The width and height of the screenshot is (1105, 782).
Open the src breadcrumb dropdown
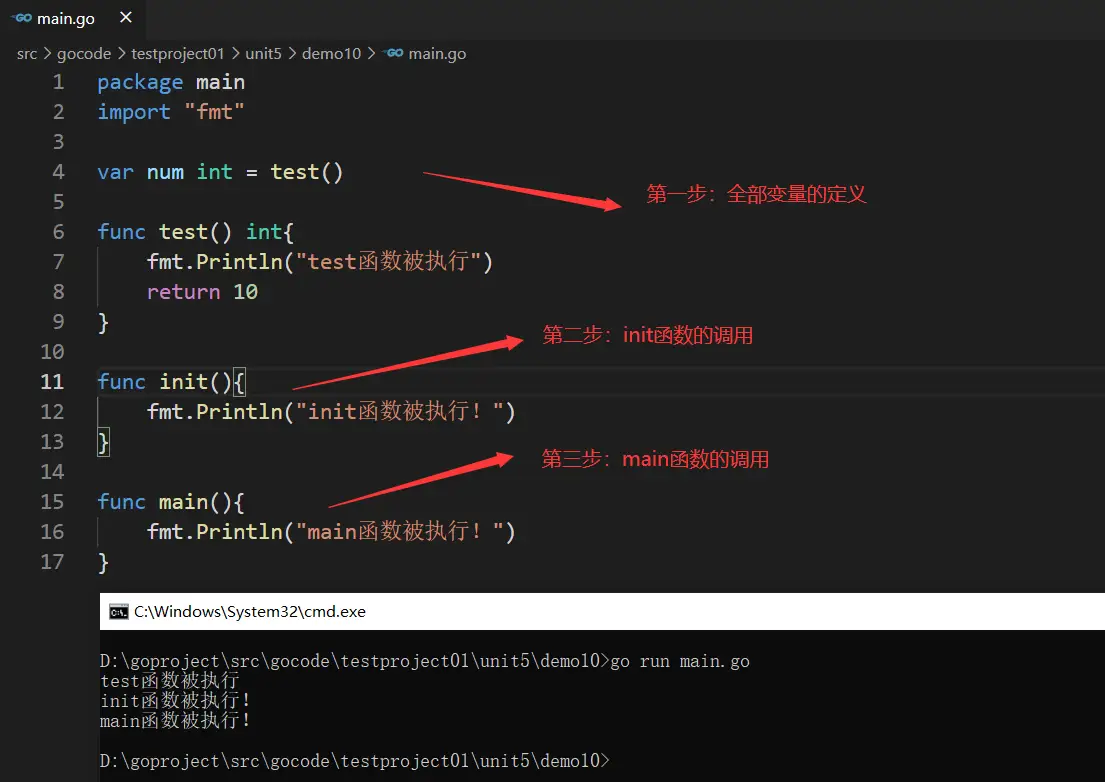pos(27,53)
